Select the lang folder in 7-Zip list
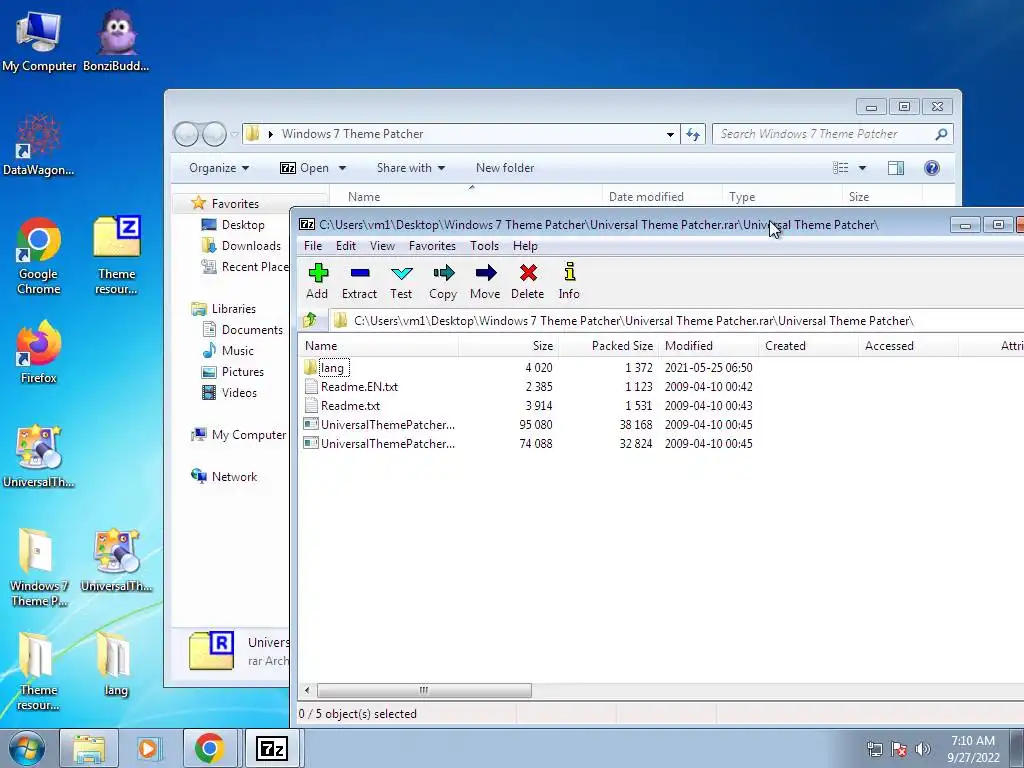 point(332,368)
